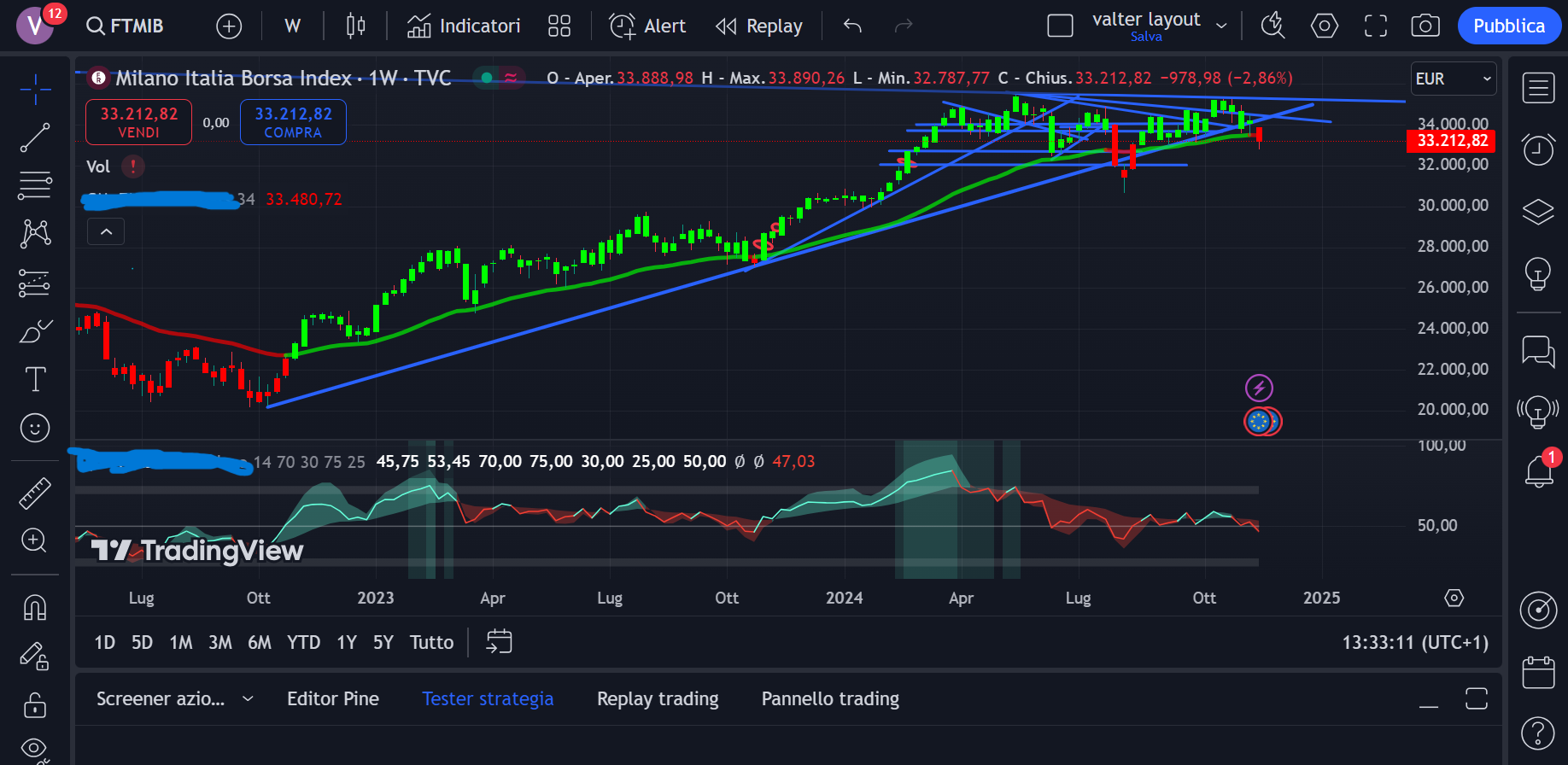Select the XABCD pattern tool
This screenshot has width=1568, height=765.
coord(35,234)
